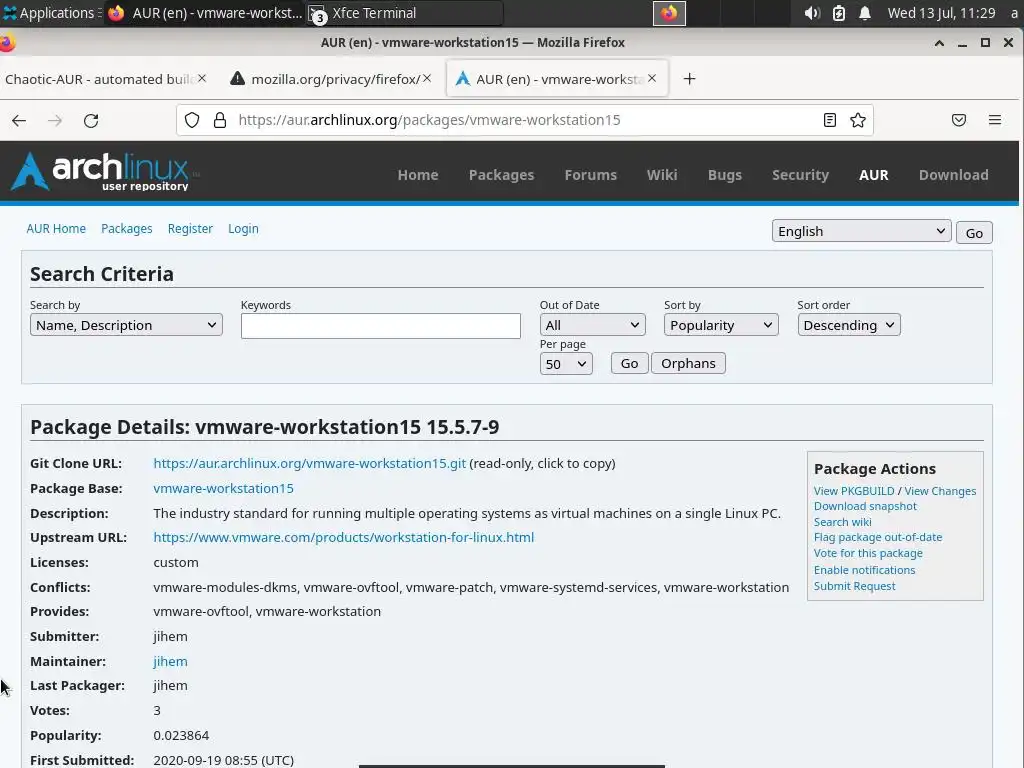This screenshot has height=768, width=1024.
Task: Click the Login link
Action: (243, 229)
